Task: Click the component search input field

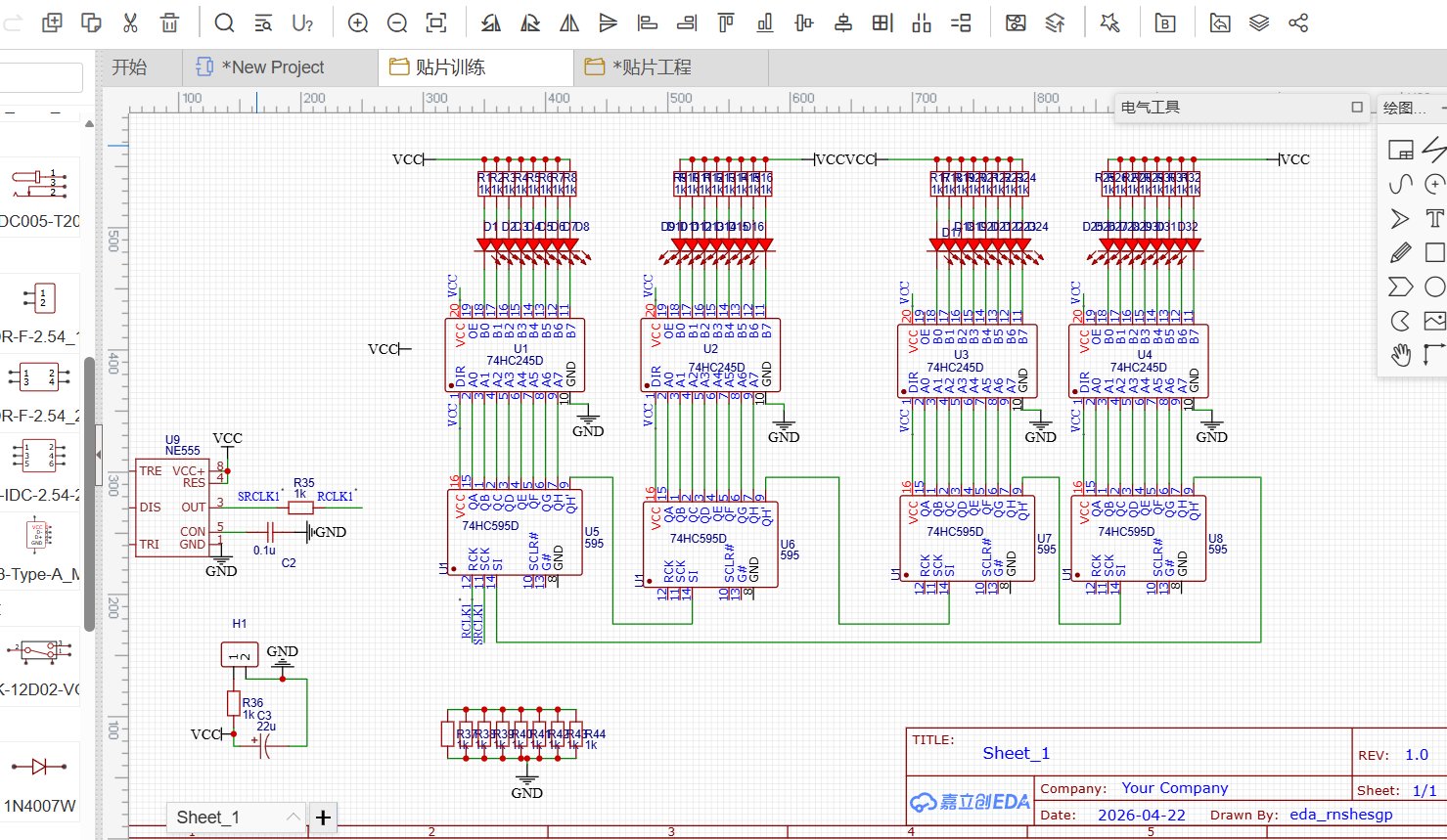Action: 41,77
